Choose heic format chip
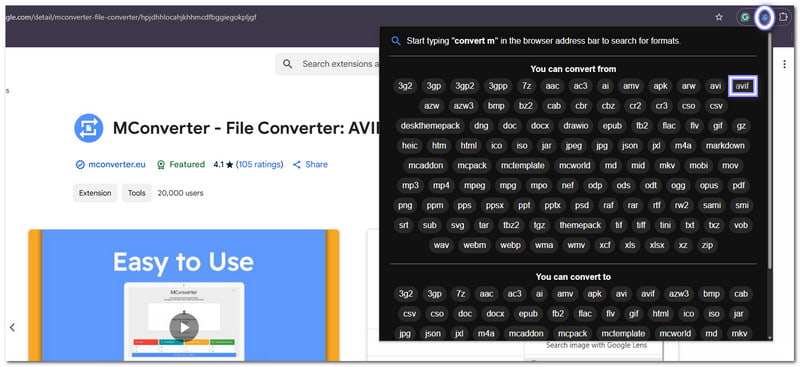The height and width of the screenshot is (367, 800). (x=410, y=145)
